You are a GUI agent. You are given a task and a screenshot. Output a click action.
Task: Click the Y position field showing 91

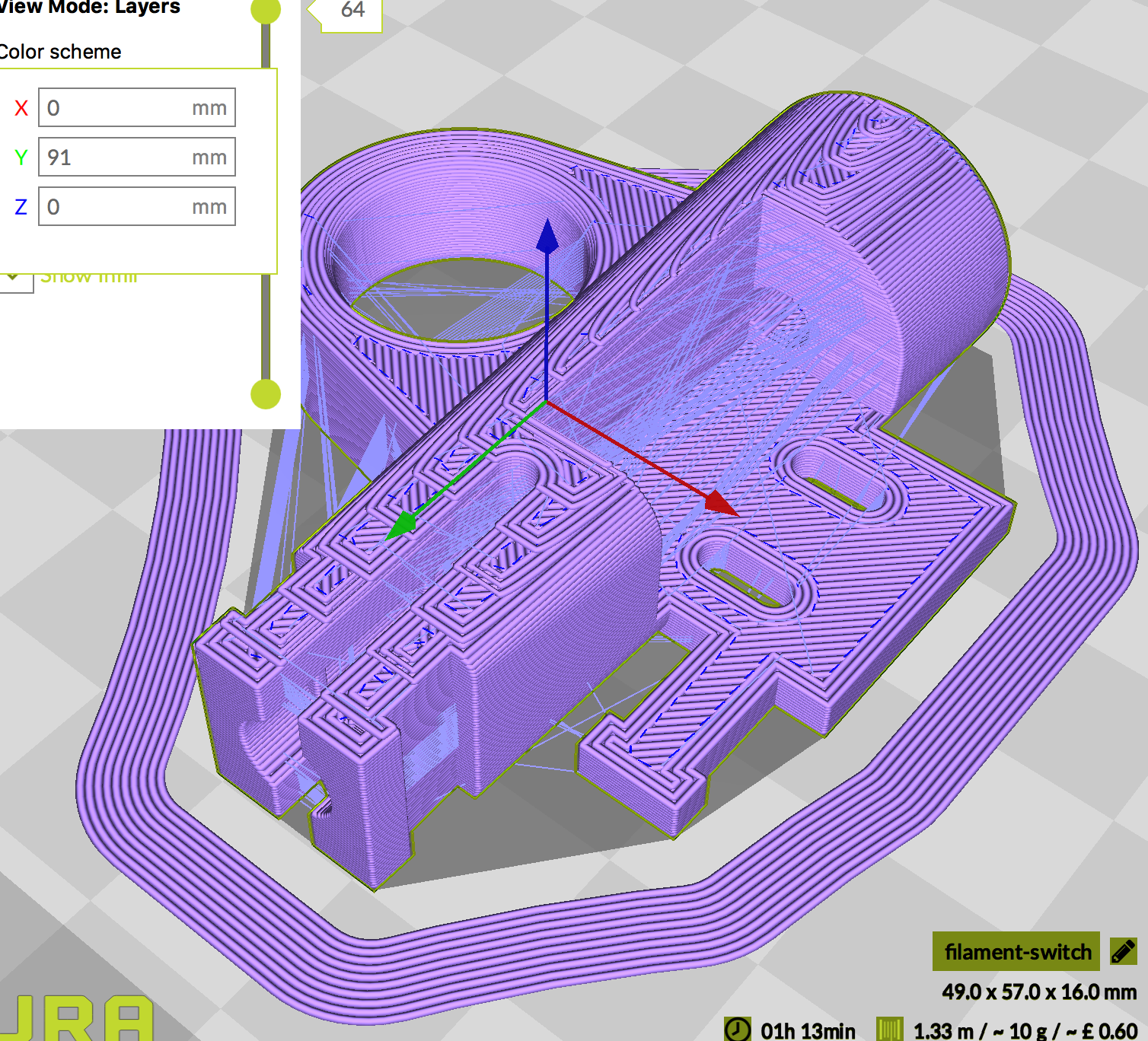point(137,157)
